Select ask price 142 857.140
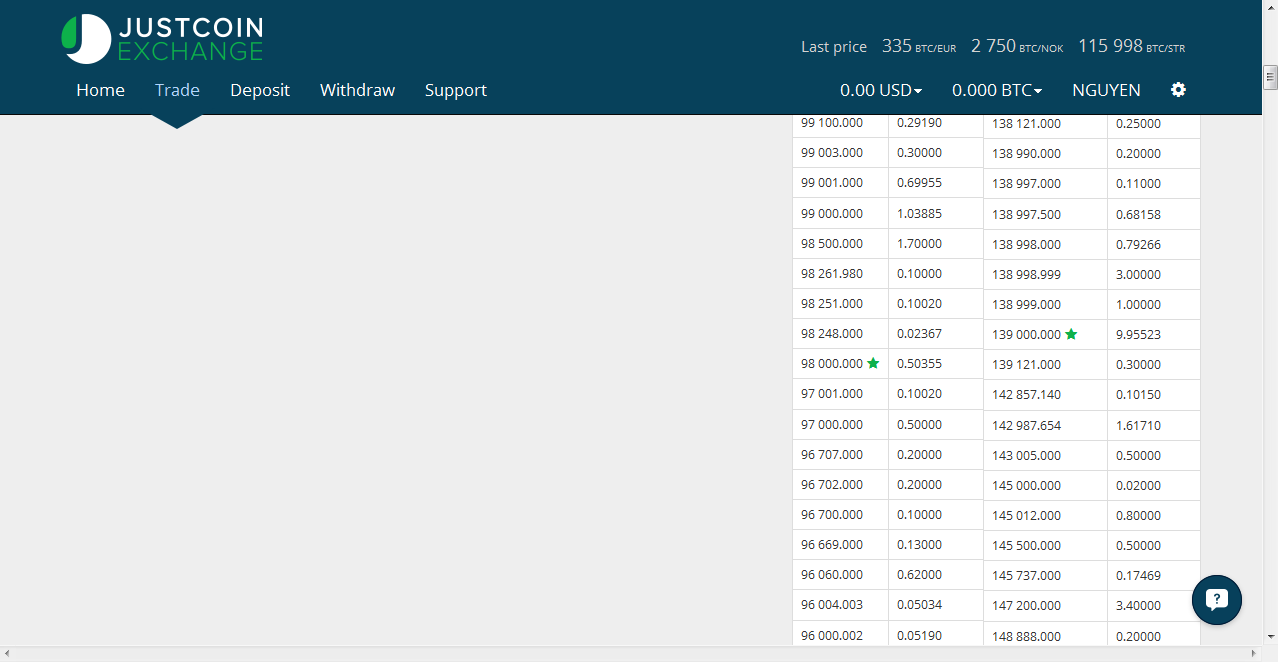Viewport: 1278px width, 662px height. (x=1027, y=394)
